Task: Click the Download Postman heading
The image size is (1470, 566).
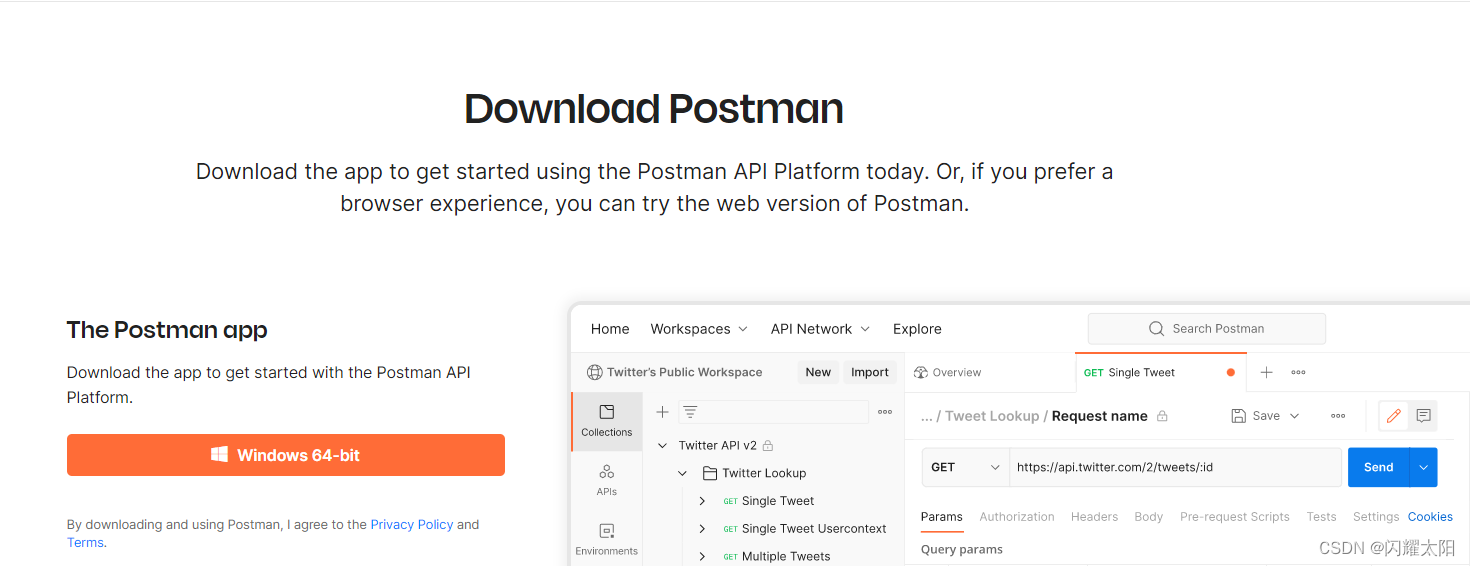Action: click(654, 108)
